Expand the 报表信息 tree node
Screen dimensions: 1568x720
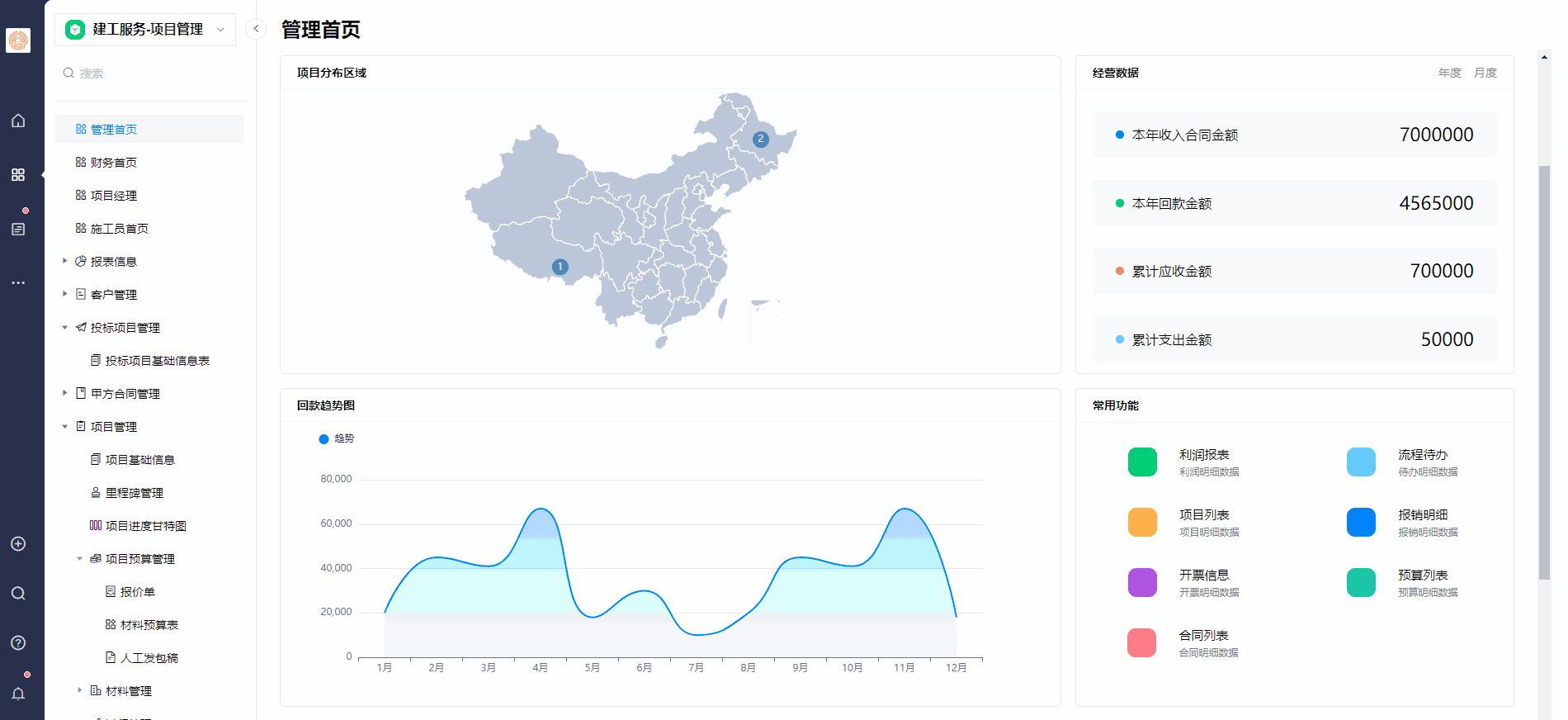pyautogui.click(x=65, y=261)
